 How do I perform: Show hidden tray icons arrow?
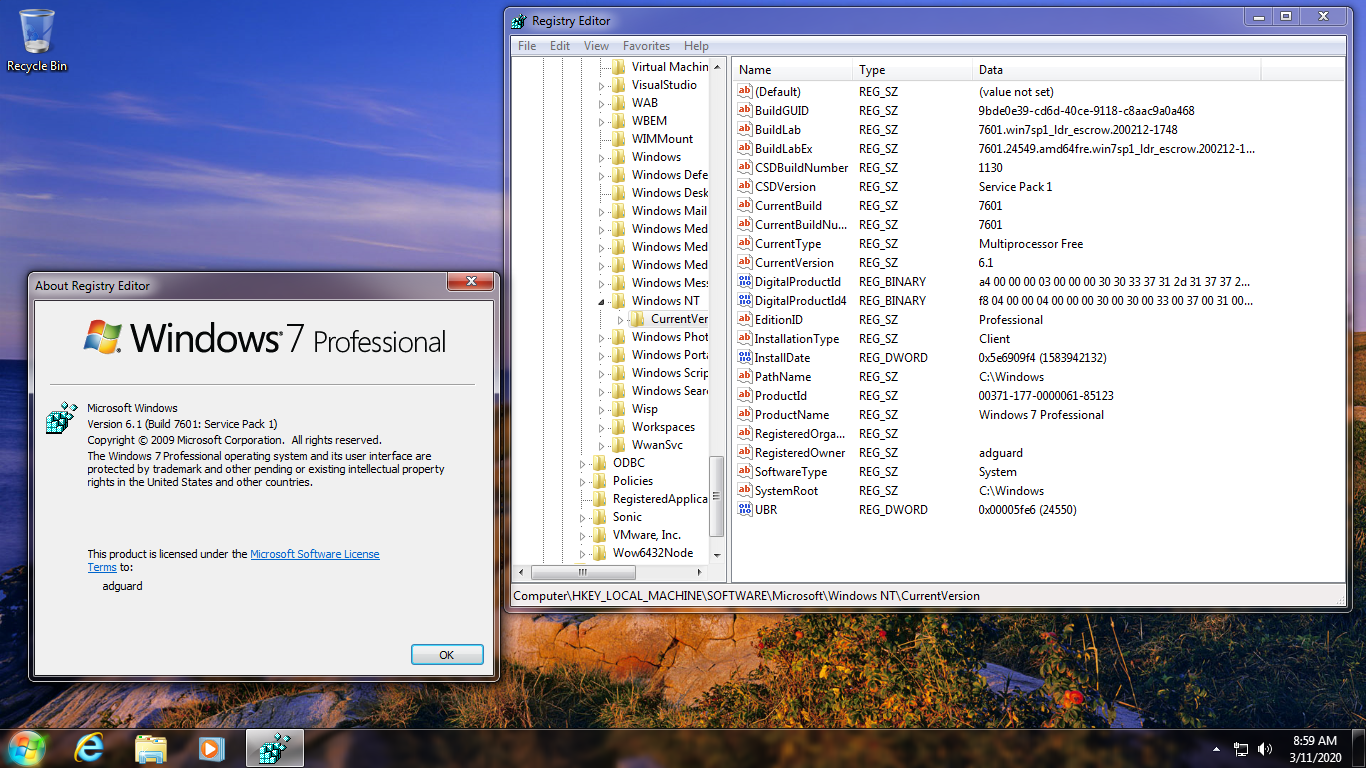pos(1216,748)
